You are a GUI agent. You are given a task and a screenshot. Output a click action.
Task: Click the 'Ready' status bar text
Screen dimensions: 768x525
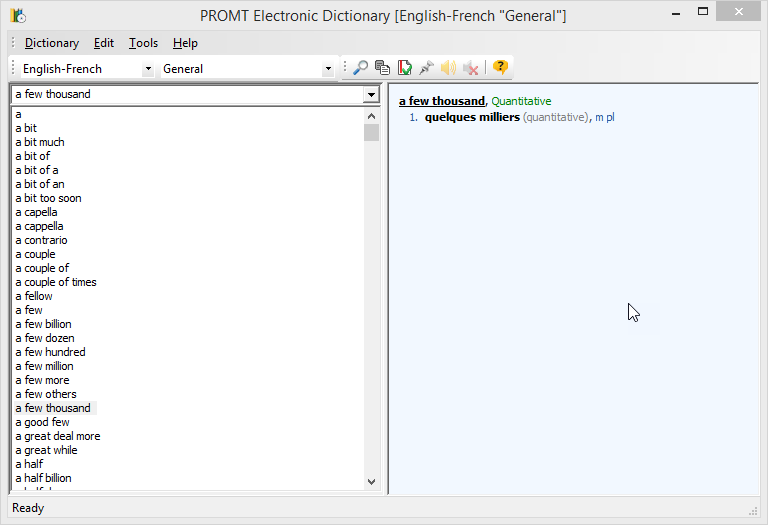28,508
